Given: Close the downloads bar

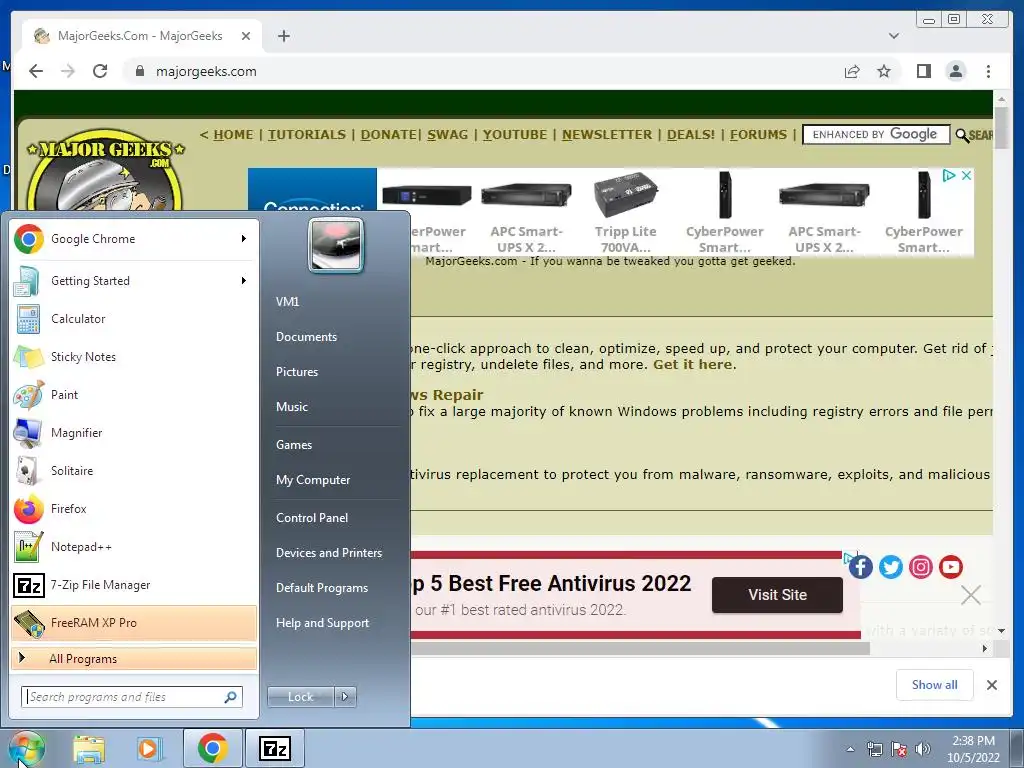Looking at the screenshot, I should coord(991,685).
